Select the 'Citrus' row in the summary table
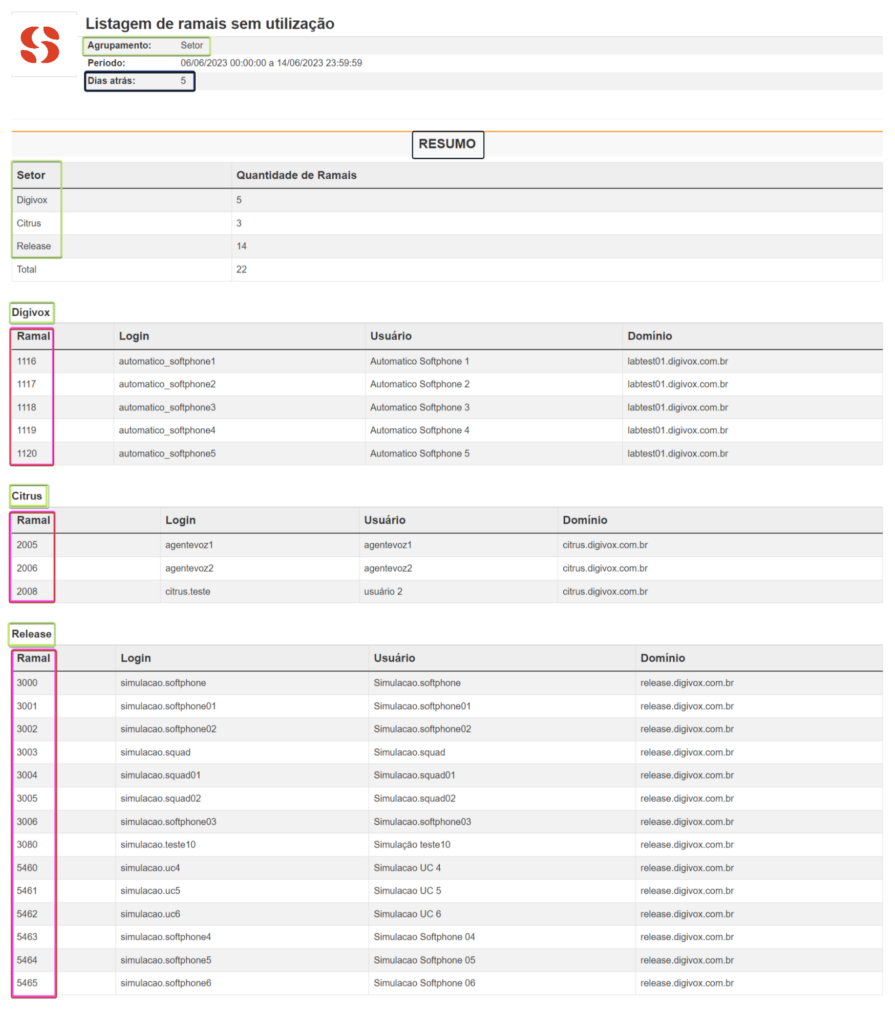The width and height of the screenshot is (895, 1024). (x=447, y=223)
